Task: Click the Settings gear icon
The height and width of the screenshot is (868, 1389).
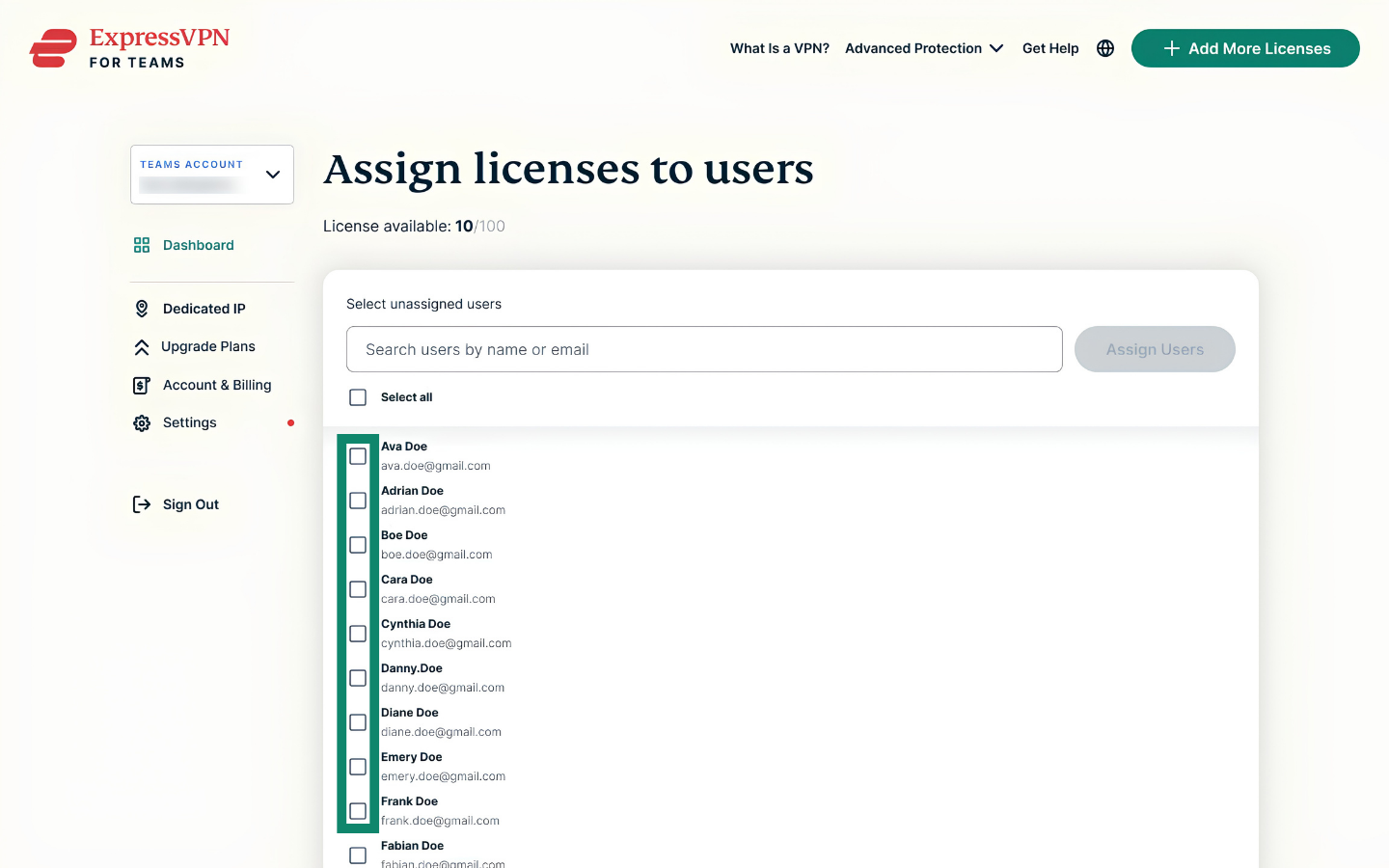Action: click(142, 423)
